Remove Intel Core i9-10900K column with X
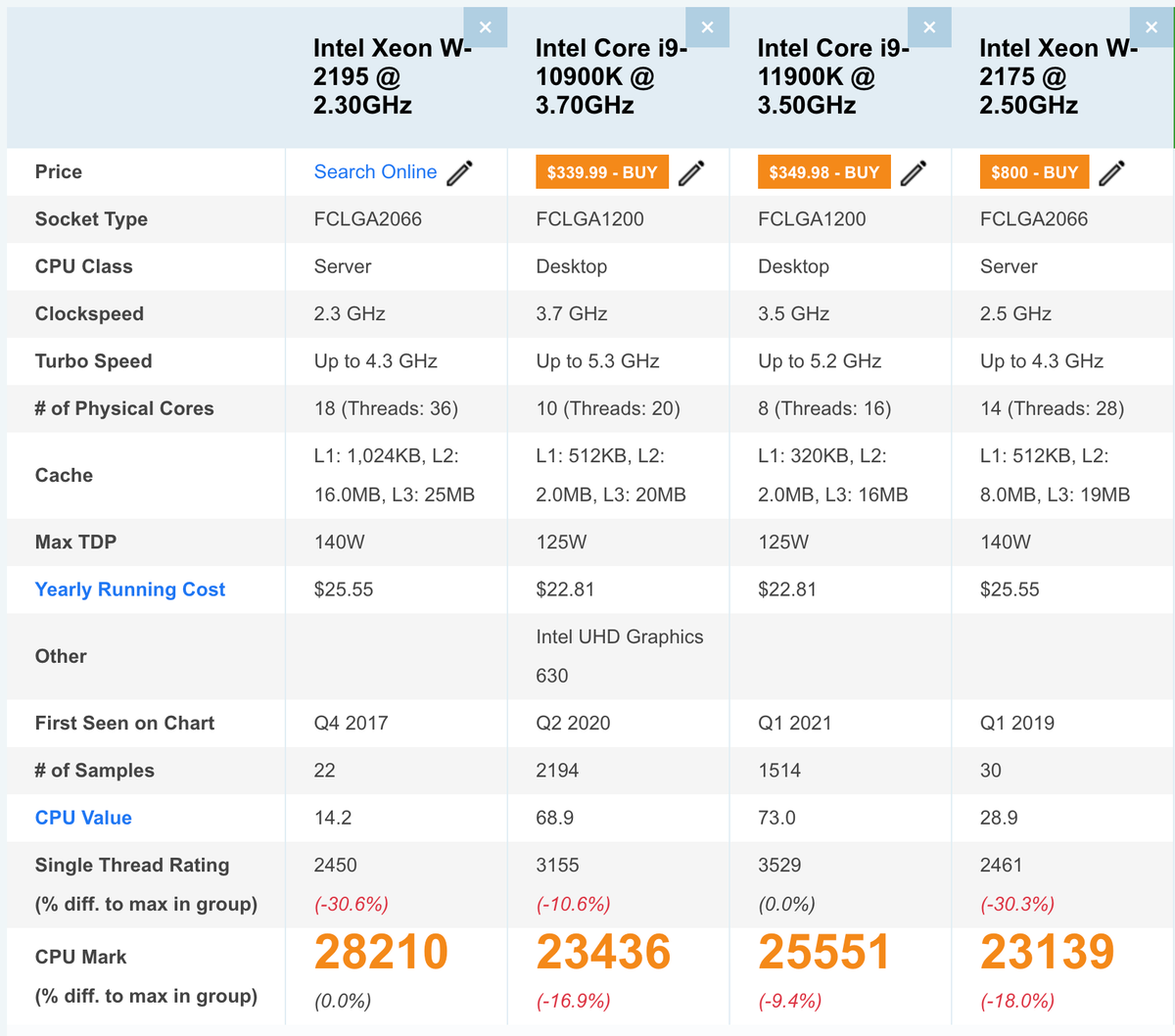This screenshot has height=1036, width=1175. [x=707, y=27]
